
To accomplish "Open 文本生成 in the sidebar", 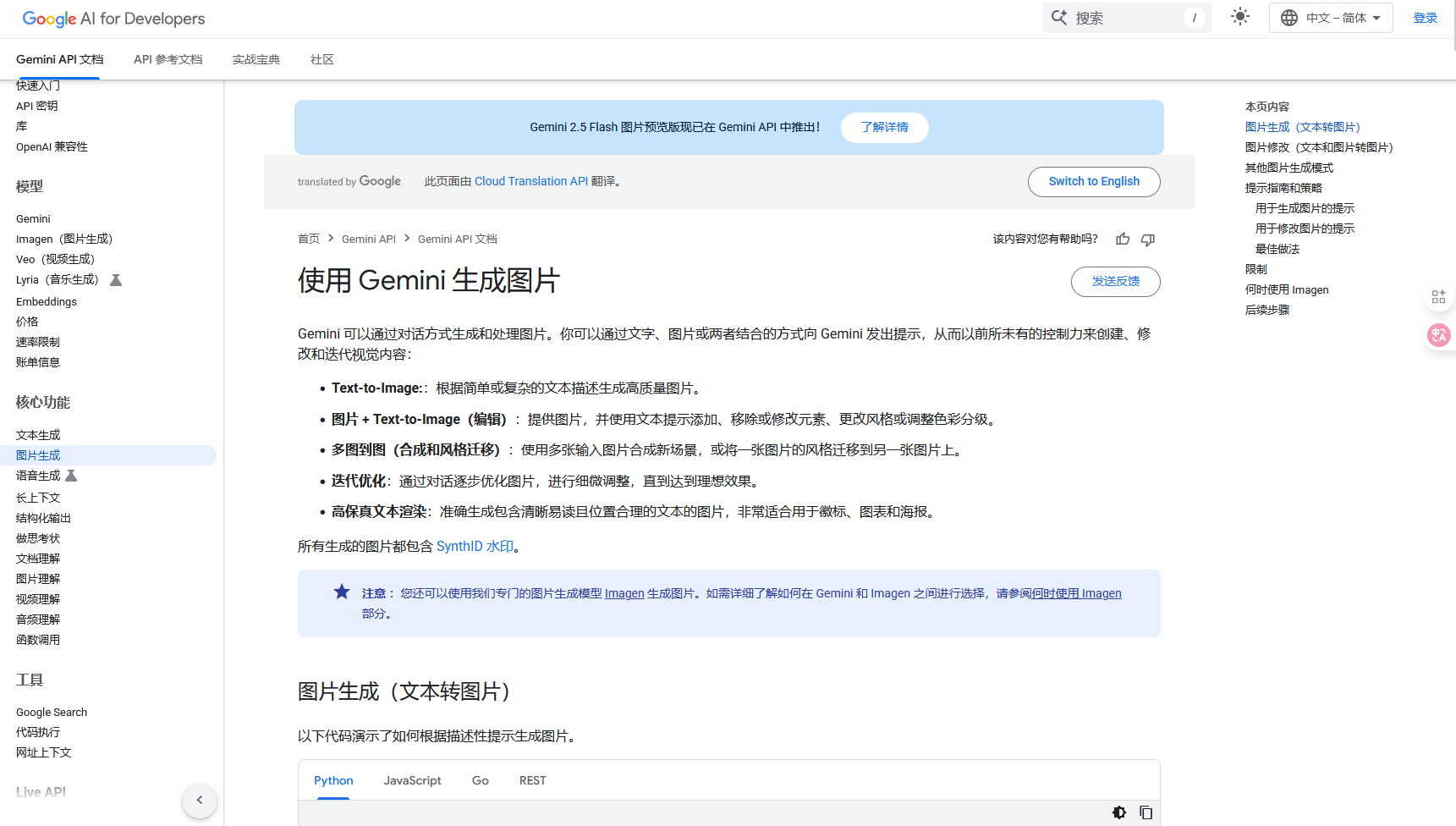I will pyautogui.click(x=38, y=435).
